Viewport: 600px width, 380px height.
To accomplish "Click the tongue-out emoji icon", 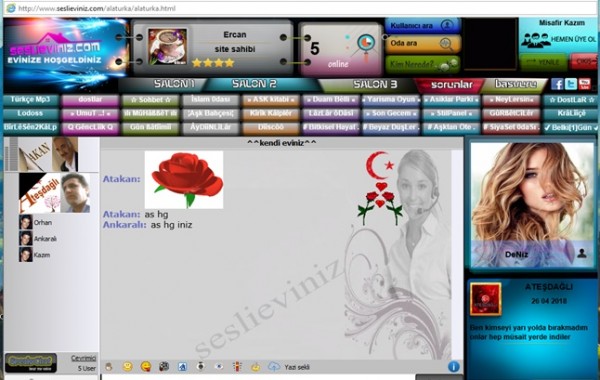I will tap(146, 367).
